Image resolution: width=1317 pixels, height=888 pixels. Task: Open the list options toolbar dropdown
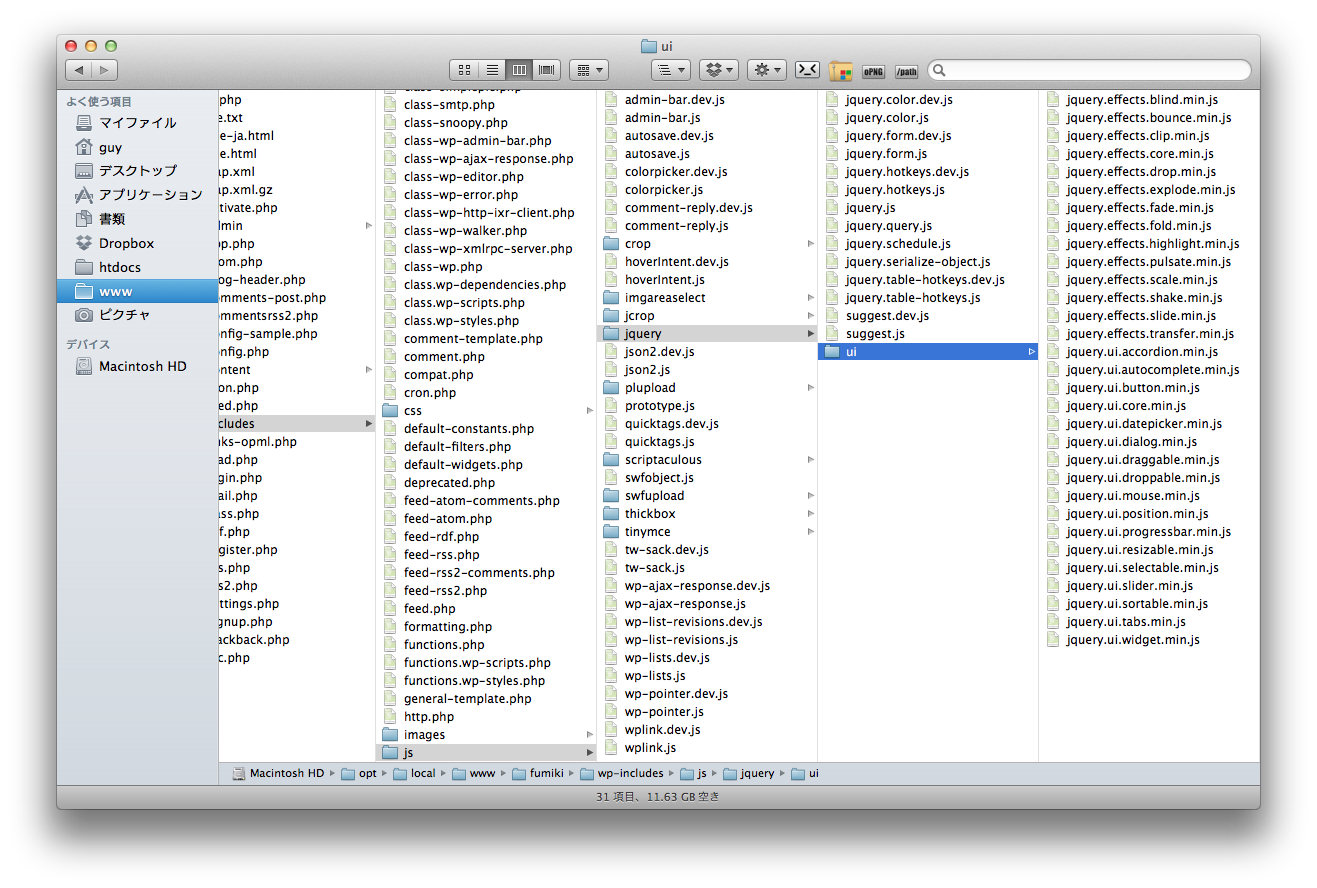coord(670,70)
